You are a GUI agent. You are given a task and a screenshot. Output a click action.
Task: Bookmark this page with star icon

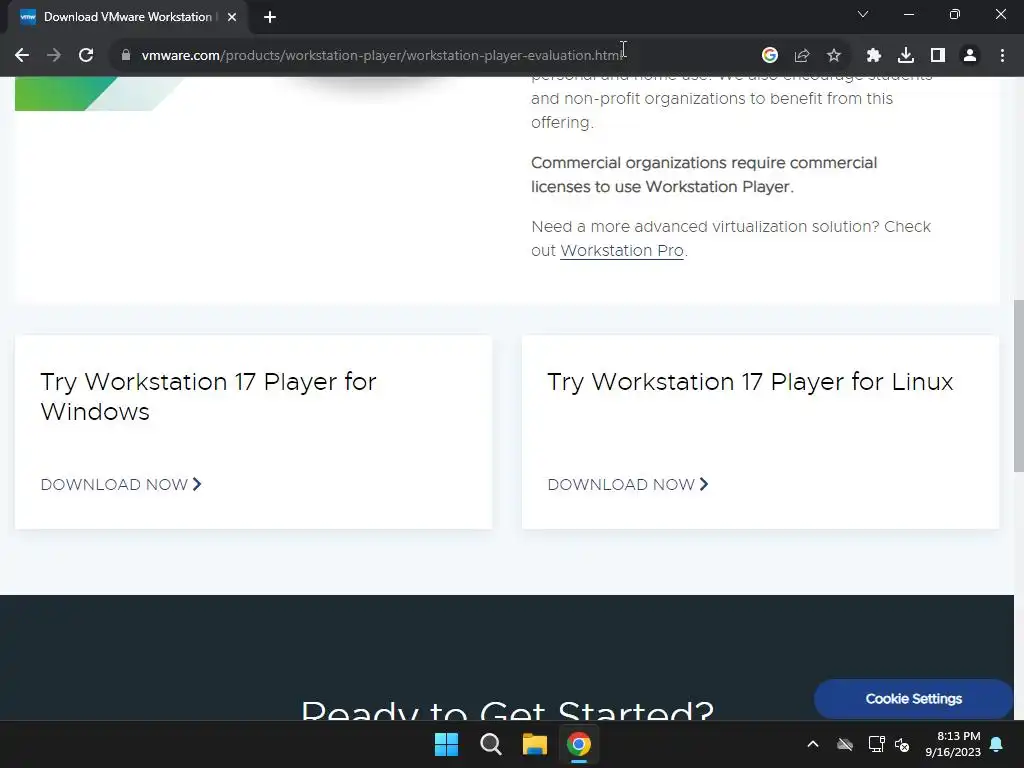[834, 56]
